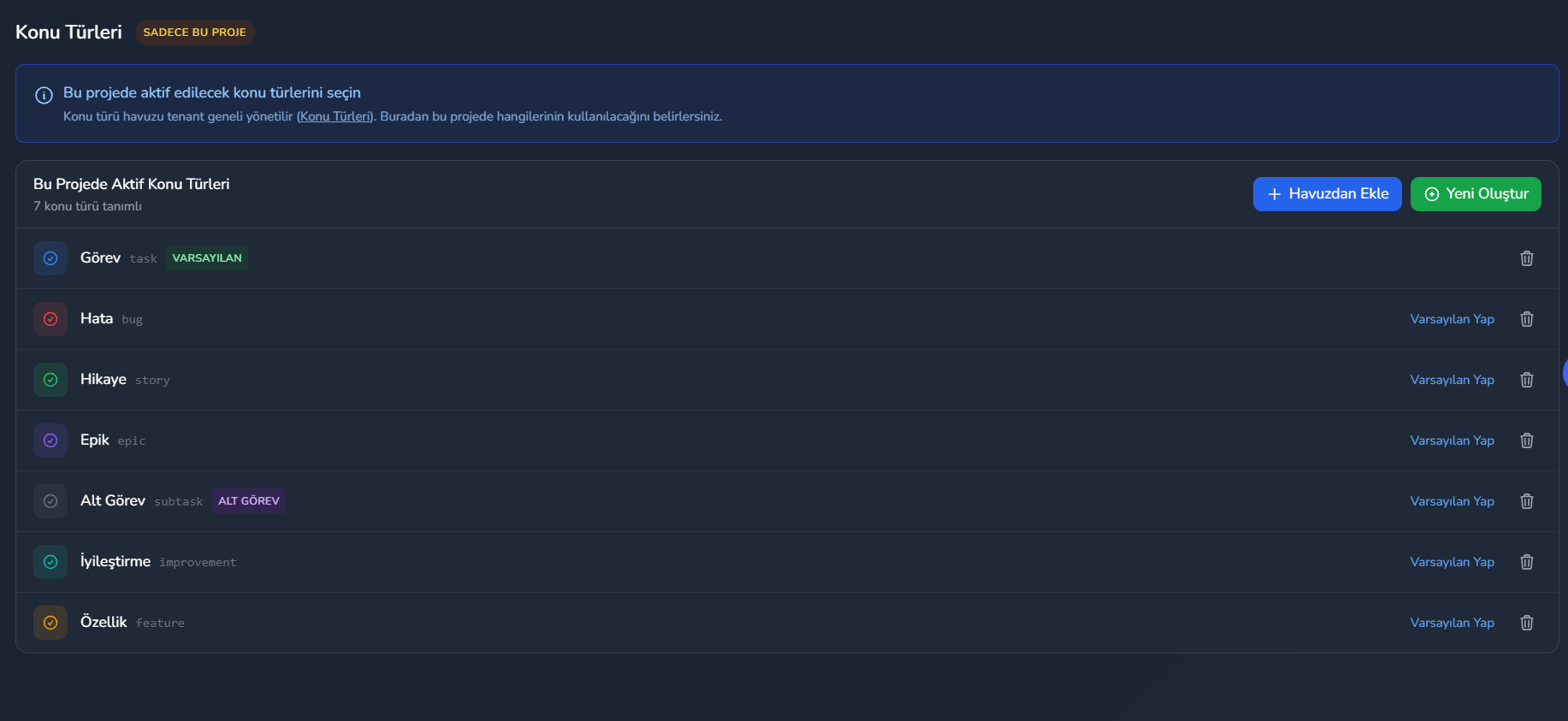Image resolution: width=1568 pixels, height=721 pixels.
Task: Click Varsayılan Yap for Alt Görev
Action: click(1452, 501)
